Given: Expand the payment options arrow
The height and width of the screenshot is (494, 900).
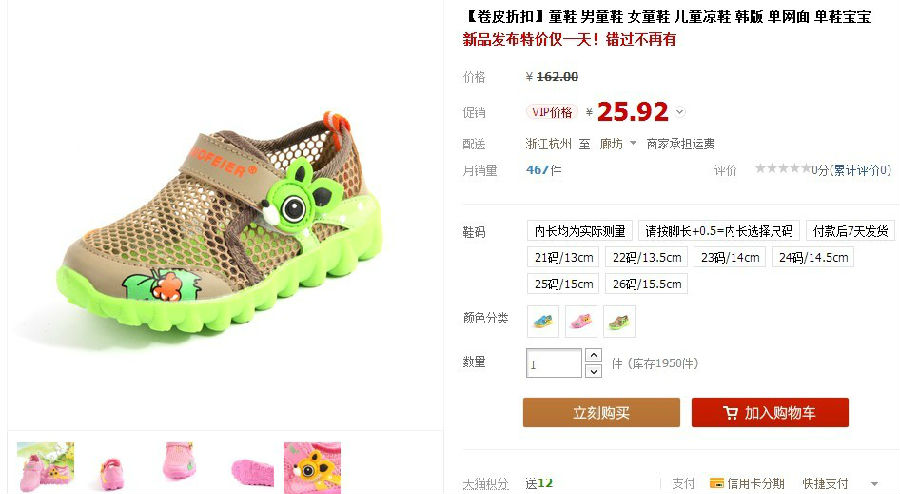Looking at the screenshot, I should [x=874, y=484].
